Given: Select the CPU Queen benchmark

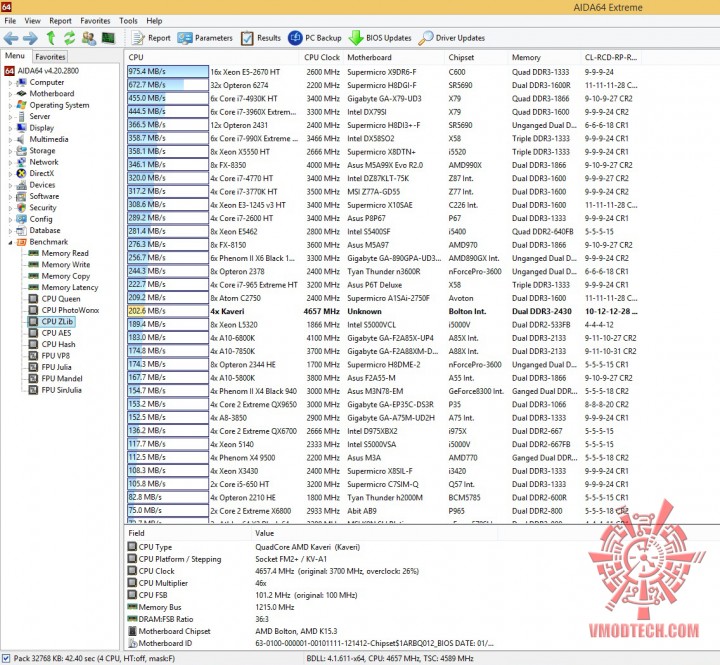Looking at the screenshot, I should (x=55, y=299).
